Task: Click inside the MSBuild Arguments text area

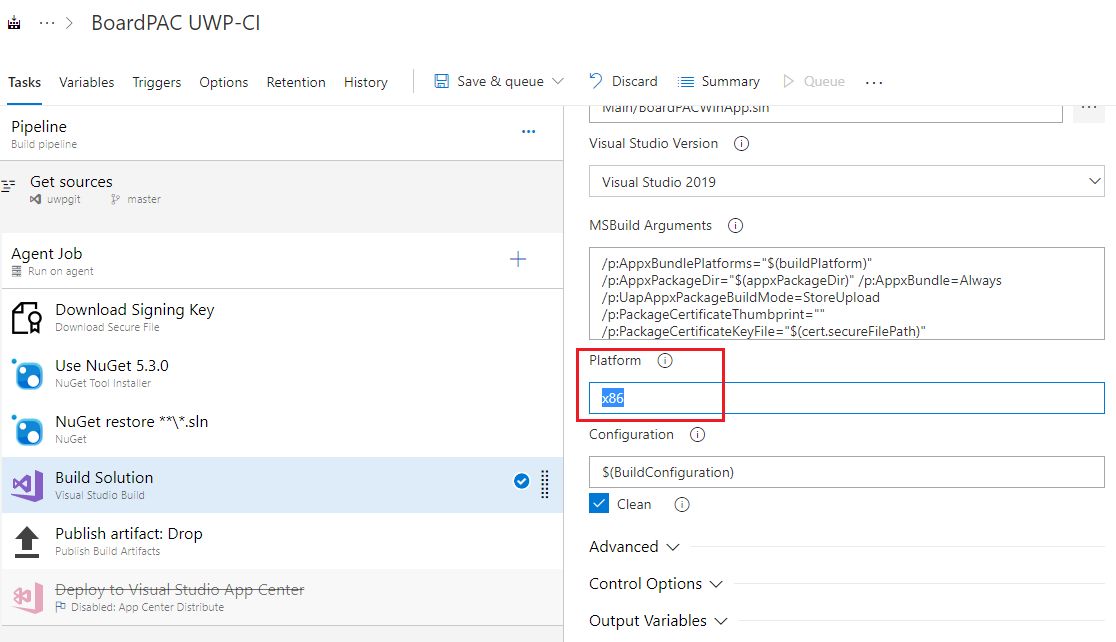Action: pyautogui.click(x=846, y=293)
